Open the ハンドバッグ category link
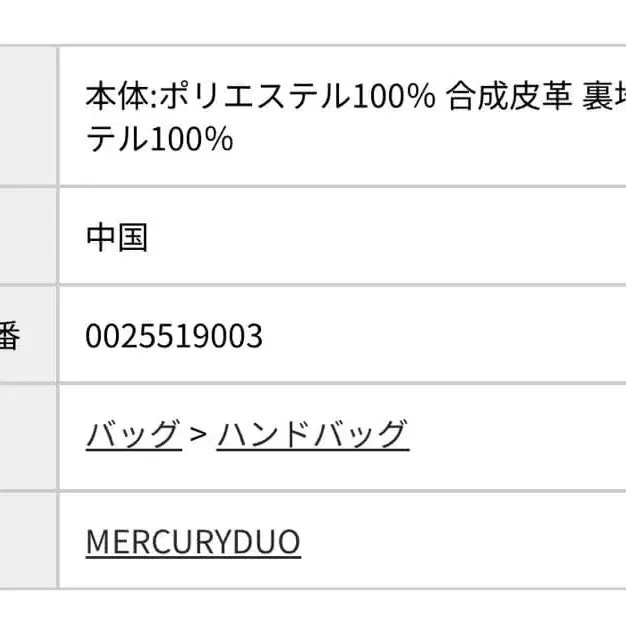Screen dimensions: 626x626 click(312, 435)
